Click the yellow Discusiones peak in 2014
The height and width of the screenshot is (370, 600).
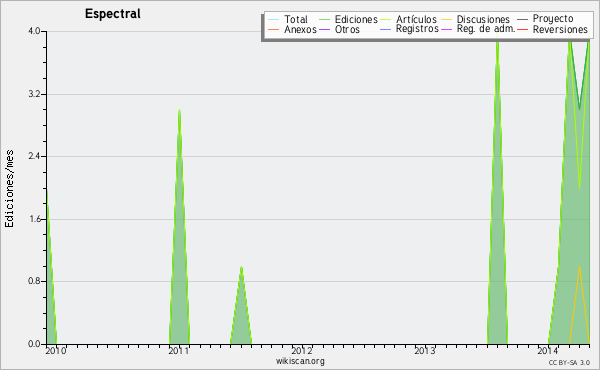click(x=579, y=305)
